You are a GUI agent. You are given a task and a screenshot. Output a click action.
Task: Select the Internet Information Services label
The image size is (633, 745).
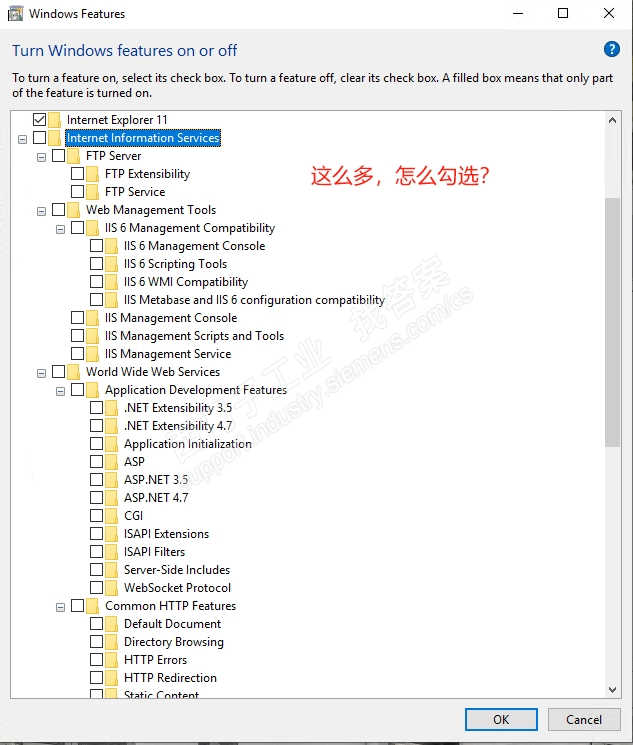pos(143,138)
